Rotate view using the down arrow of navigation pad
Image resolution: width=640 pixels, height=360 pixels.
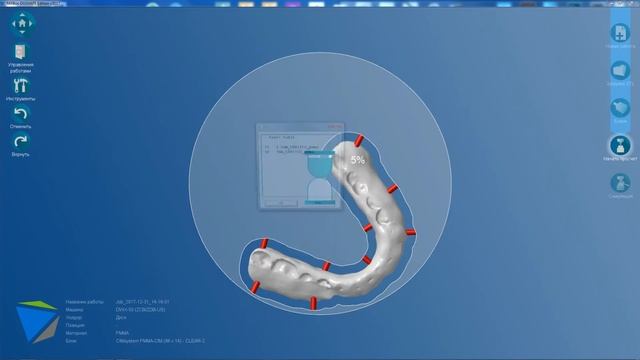22,32
